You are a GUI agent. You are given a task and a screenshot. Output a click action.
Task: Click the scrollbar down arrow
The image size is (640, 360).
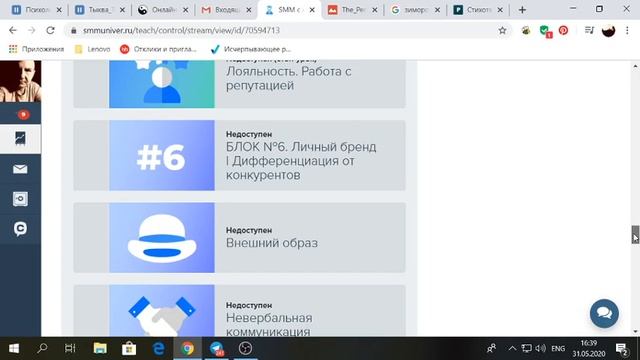(x=635, y=331)
